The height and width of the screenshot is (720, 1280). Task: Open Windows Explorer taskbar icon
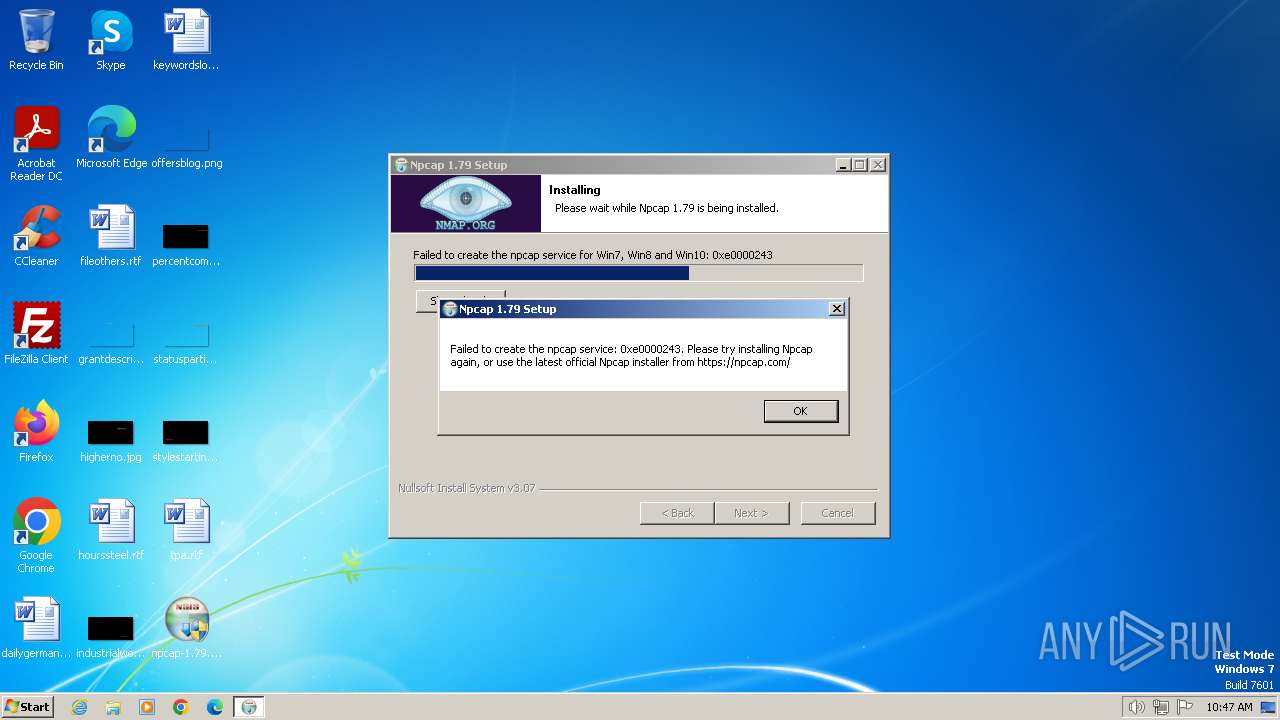point(113,707)
